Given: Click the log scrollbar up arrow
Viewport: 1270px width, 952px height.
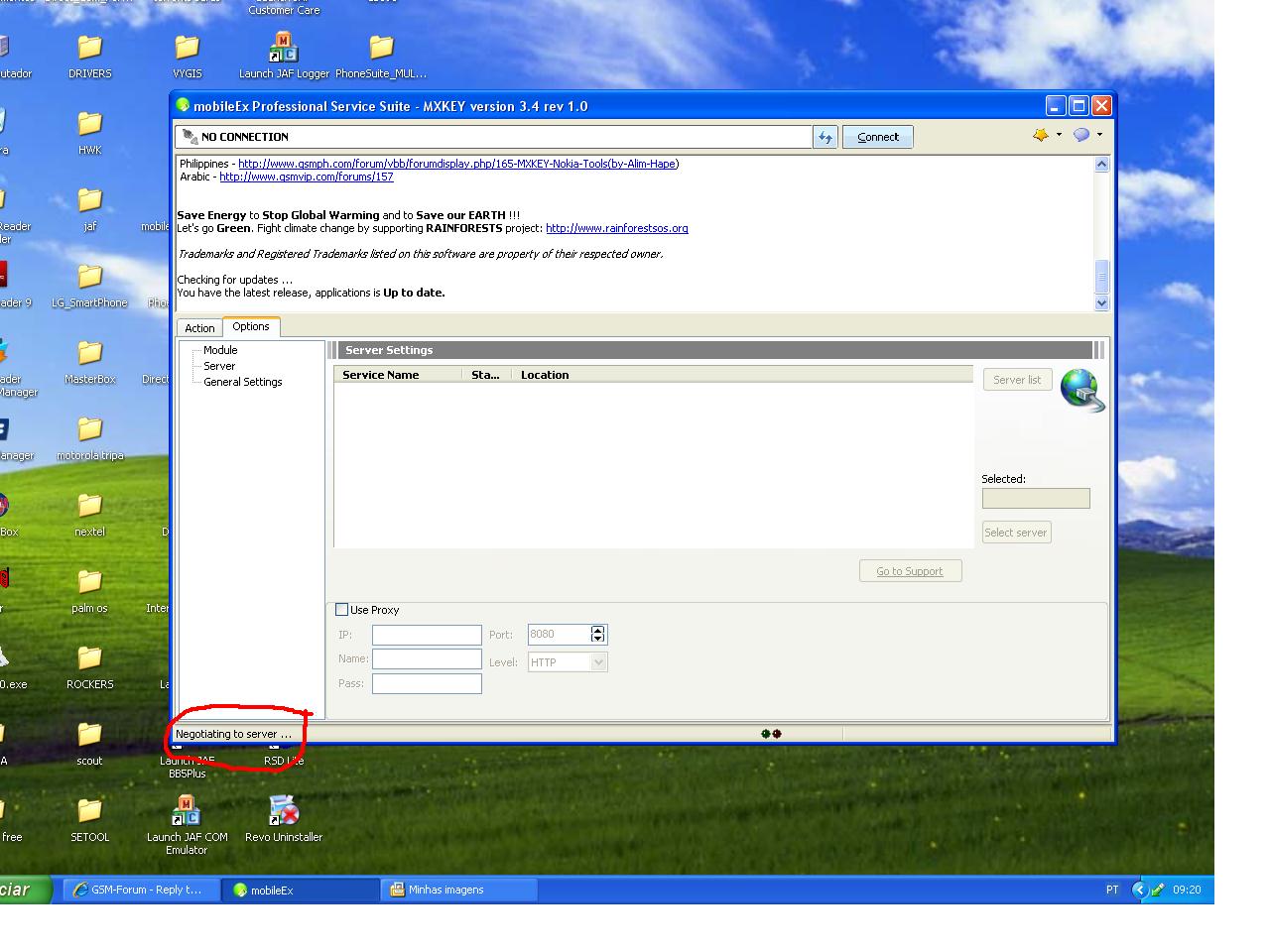Looking at the screenshot, I should pos(1101,165).
